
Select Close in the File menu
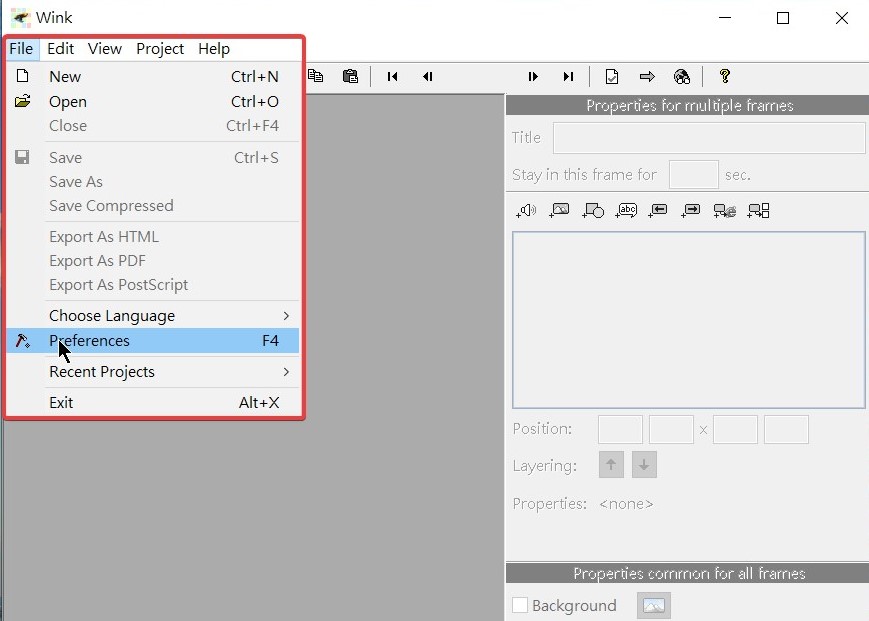[x=153, y=126]
